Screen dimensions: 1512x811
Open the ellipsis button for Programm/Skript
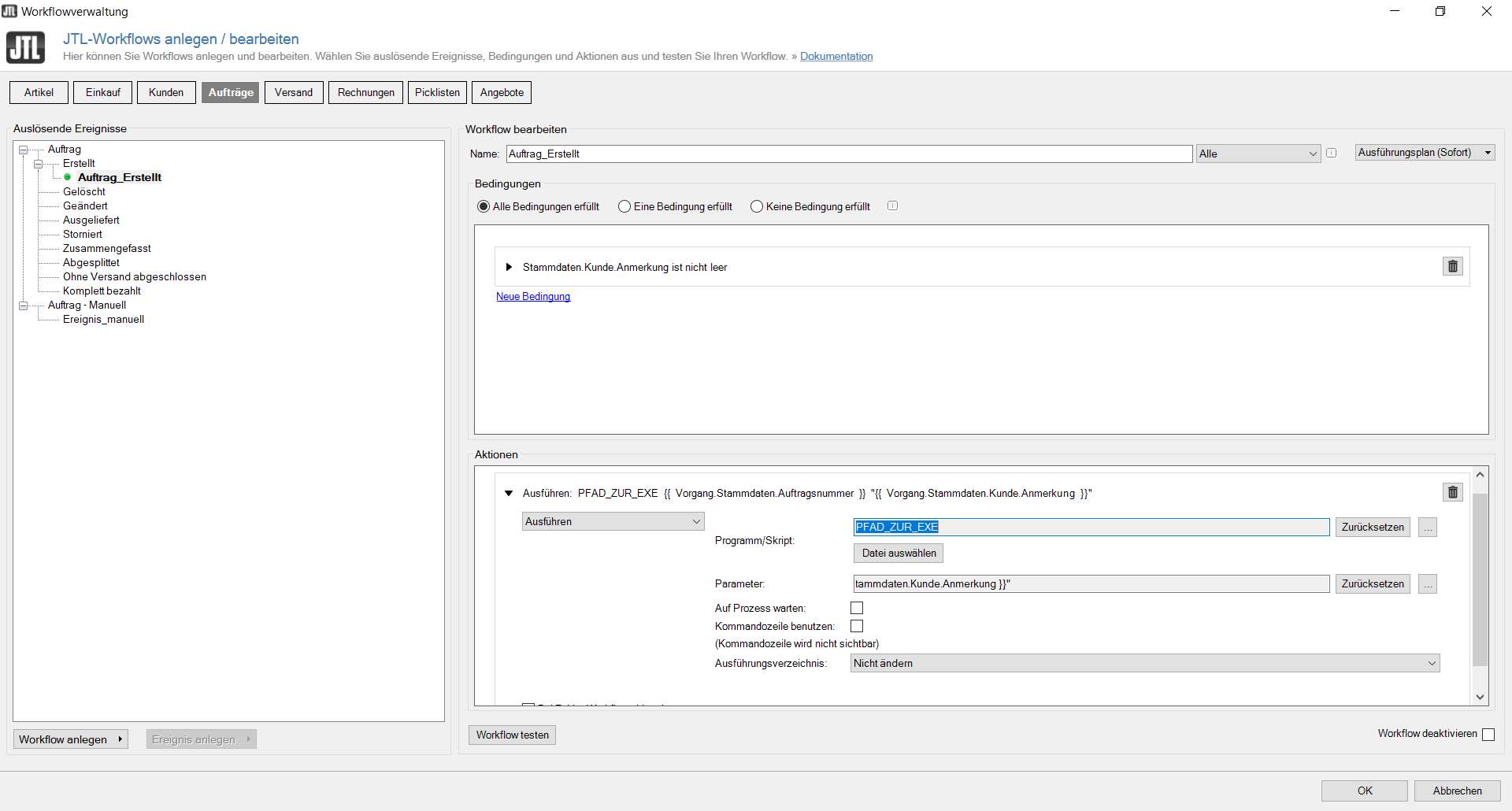(x=1428, y=527)
